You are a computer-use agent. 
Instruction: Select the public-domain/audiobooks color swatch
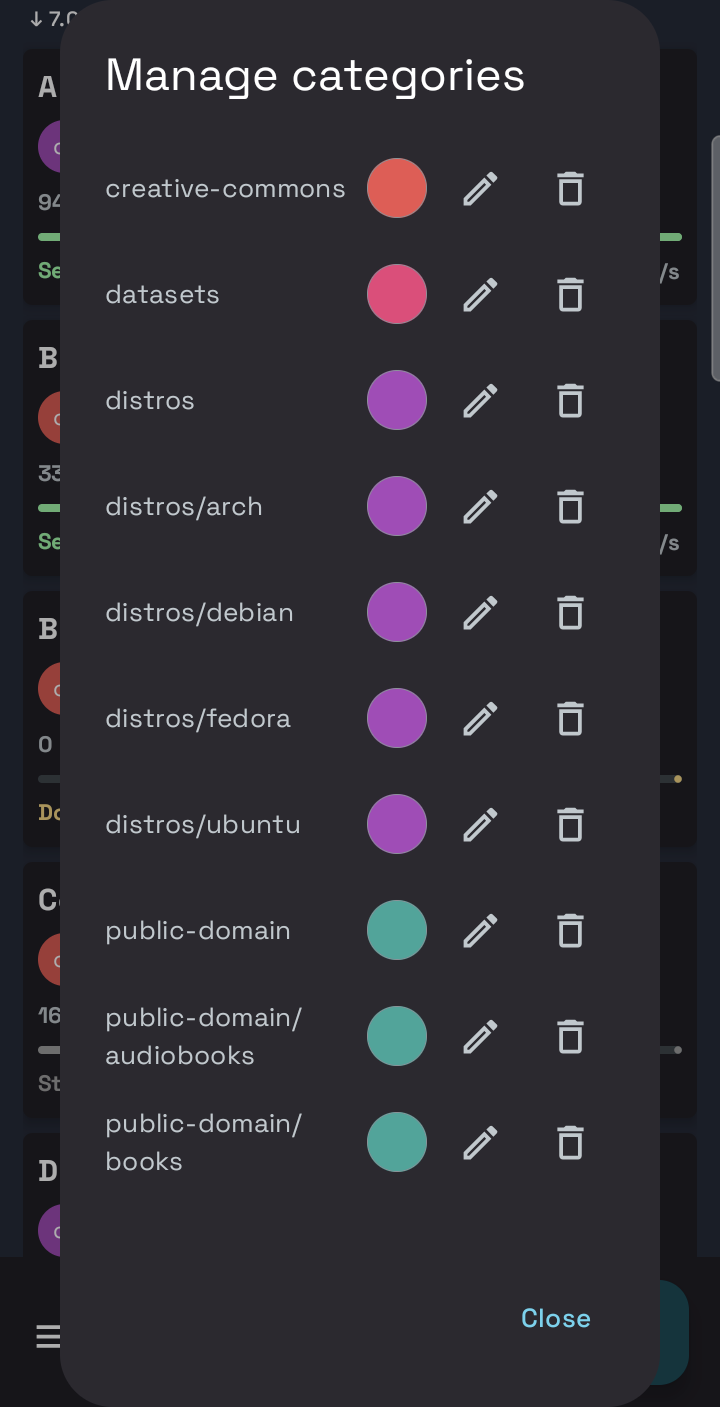click(397, 1036)
